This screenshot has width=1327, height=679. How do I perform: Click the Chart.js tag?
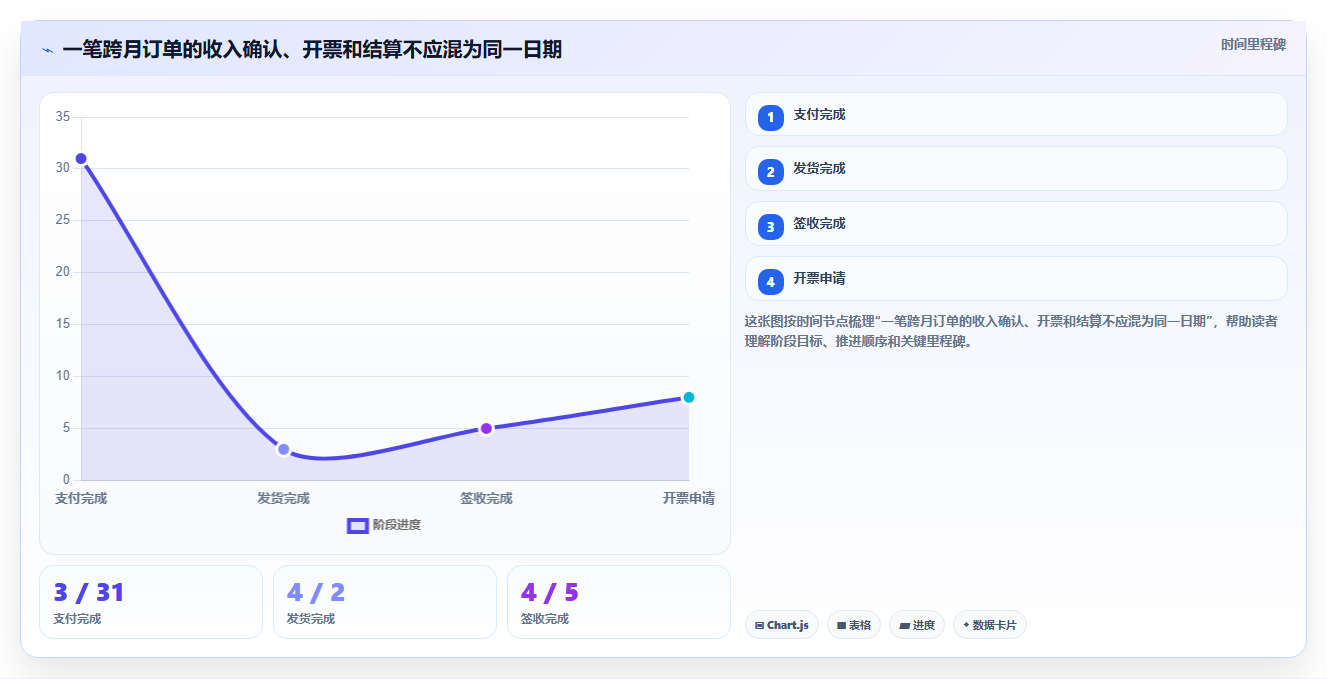[x=782, y=625]
